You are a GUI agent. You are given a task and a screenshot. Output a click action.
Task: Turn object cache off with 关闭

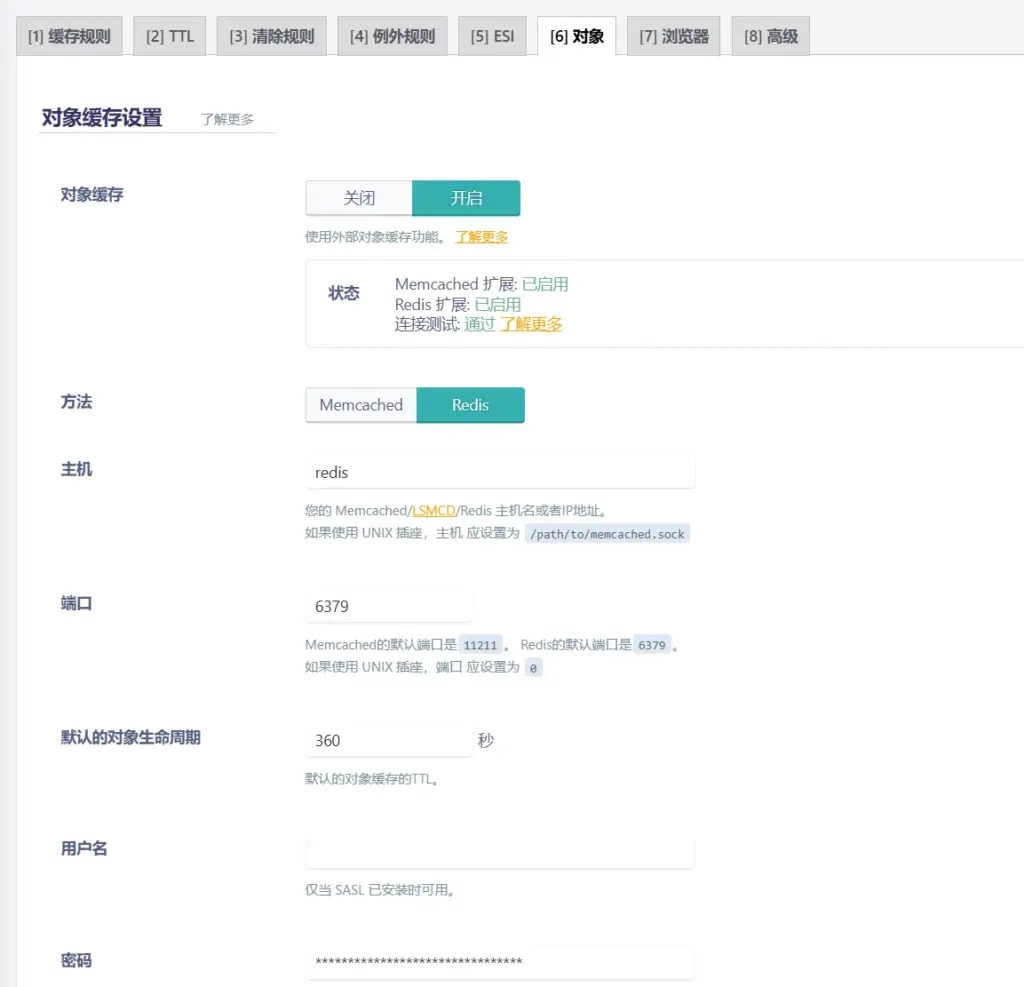click(x=359, y=198)
